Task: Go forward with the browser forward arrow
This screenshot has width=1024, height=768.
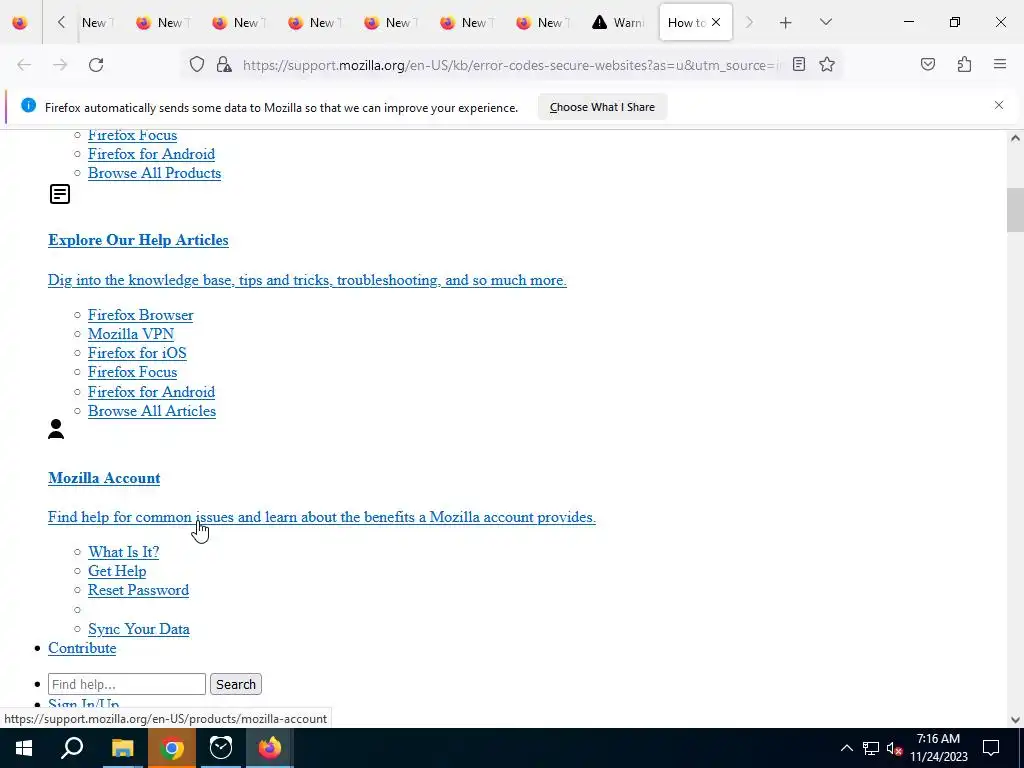Action: pos(60,65)
